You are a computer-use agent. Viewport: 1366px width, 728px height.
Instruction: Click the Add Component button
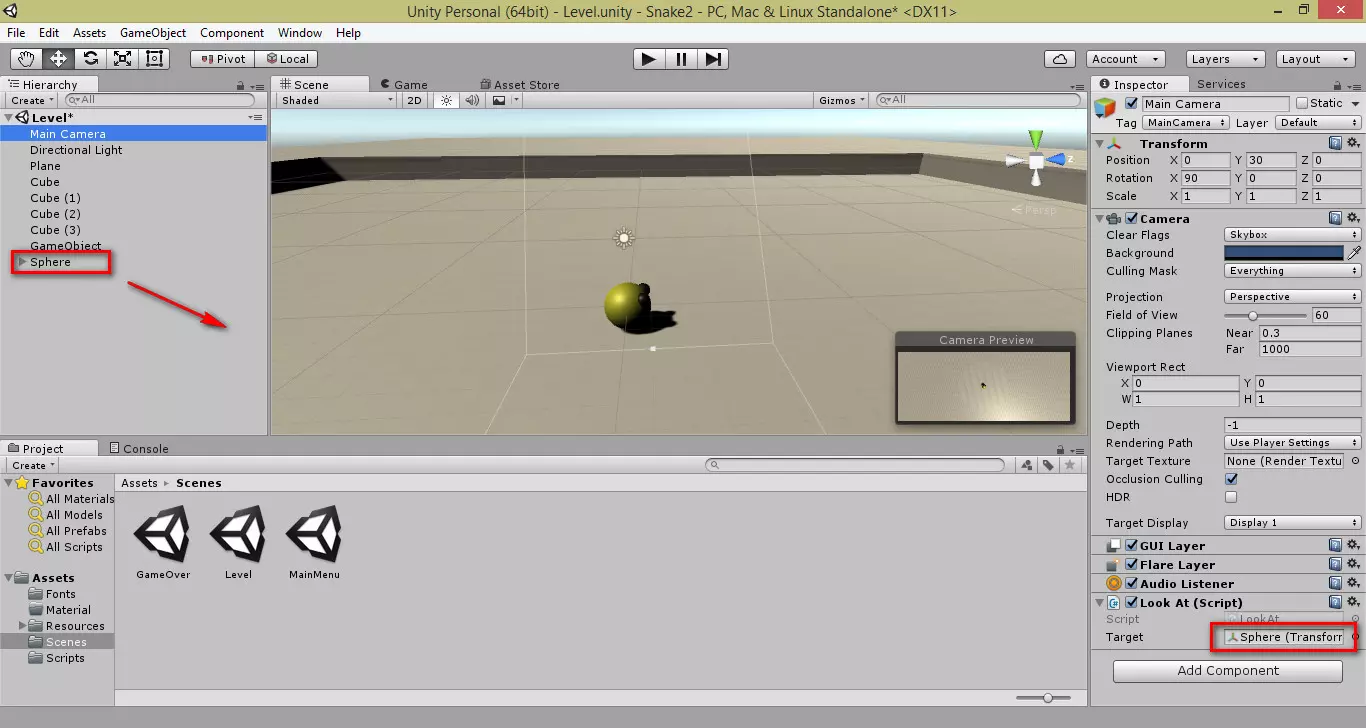coord(1227,671)
